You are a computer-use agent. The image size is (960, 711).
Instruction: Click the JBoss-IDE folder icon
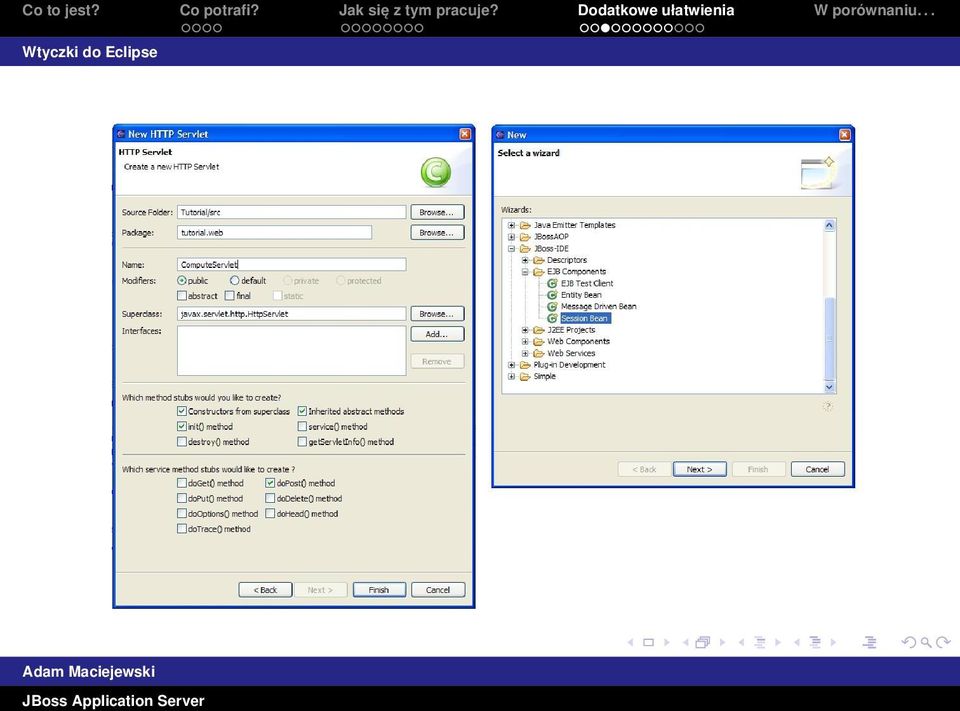click(525, 249)
